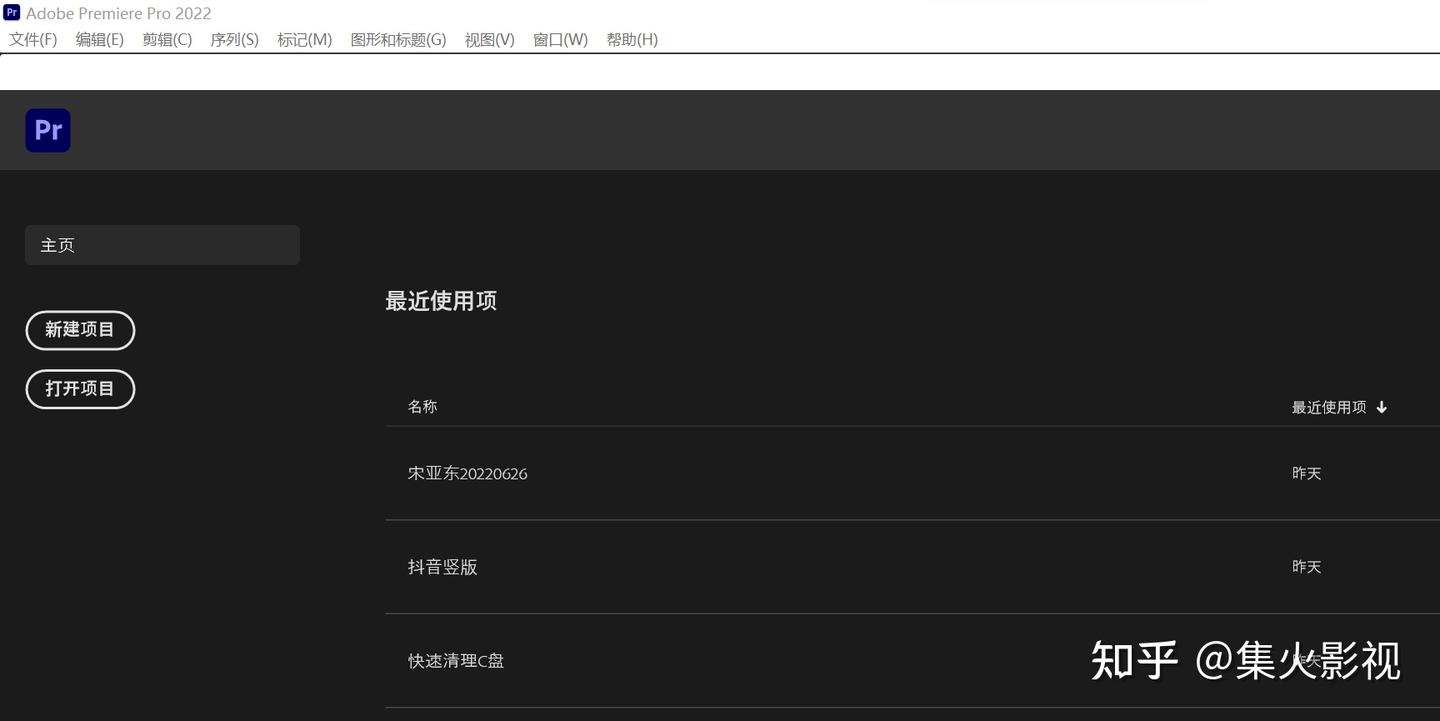Open the recent project 快速清理C盘
This screenshot has width=1440, height=721.
click(455, 660)
